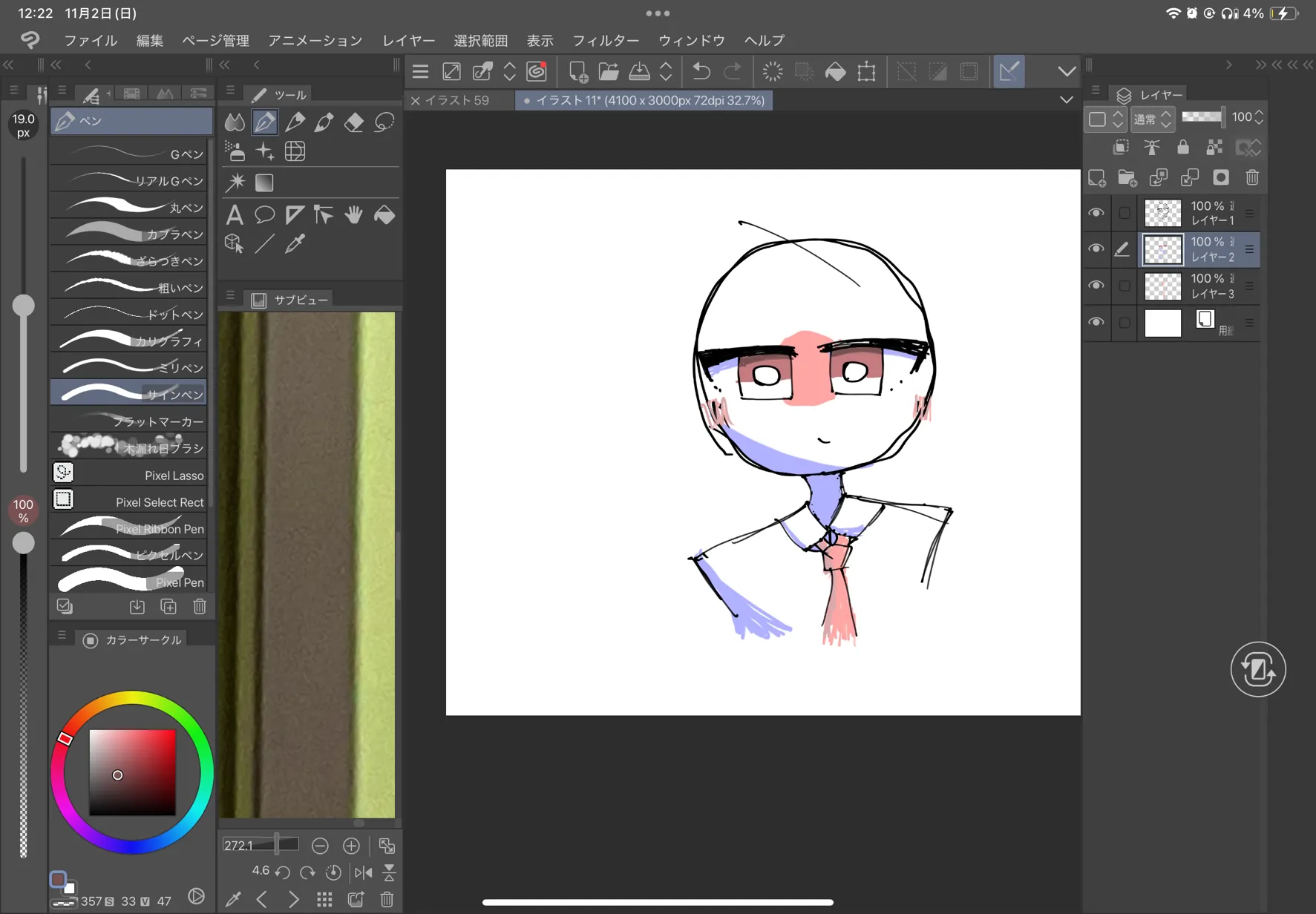Select the Balloon tool
The height and width of the screenshot is (914, 1316).
pyautogui.click(x=264, y=215)
